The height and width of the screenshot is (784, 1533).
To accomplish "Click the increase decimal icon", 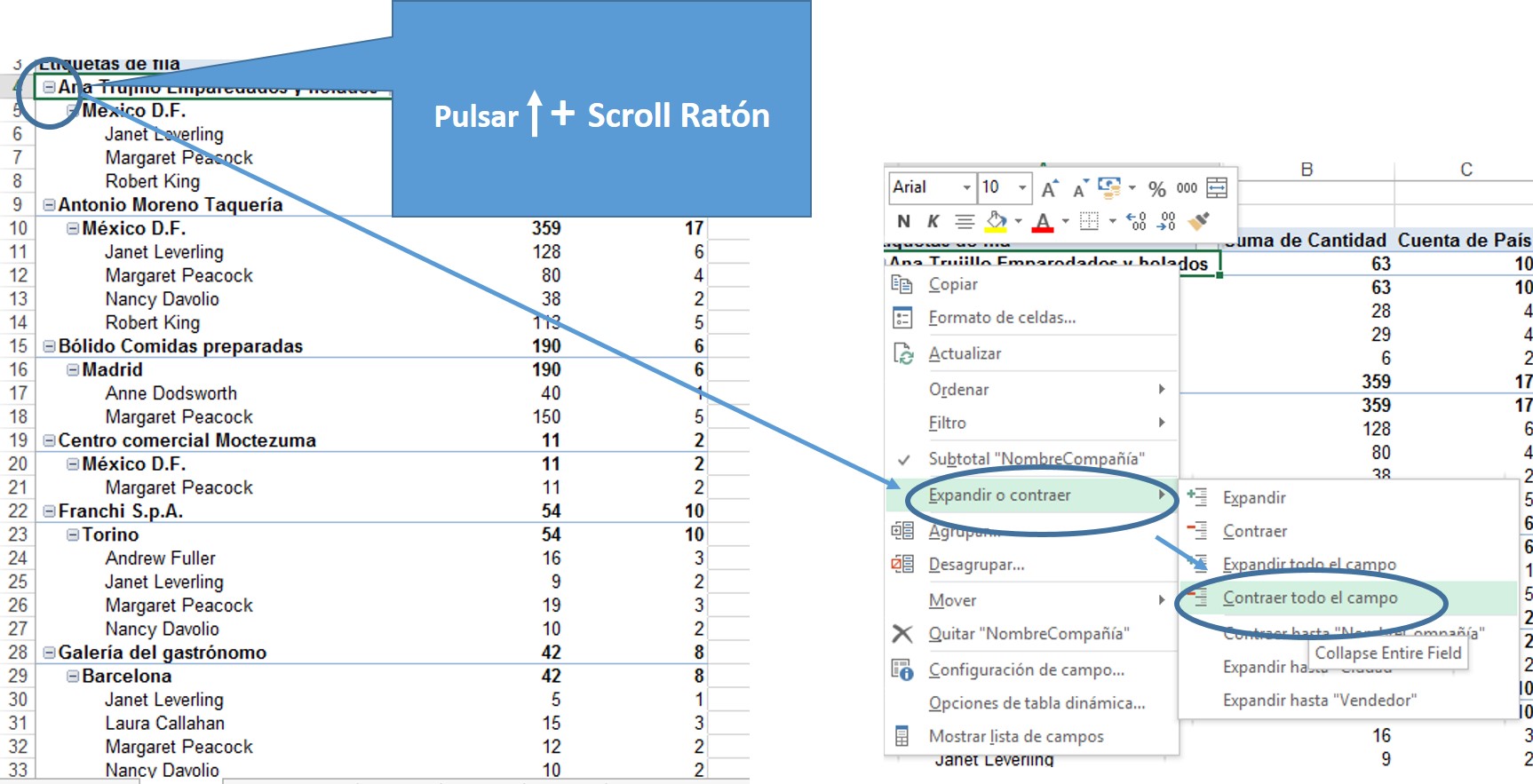I will [1136, 221].
